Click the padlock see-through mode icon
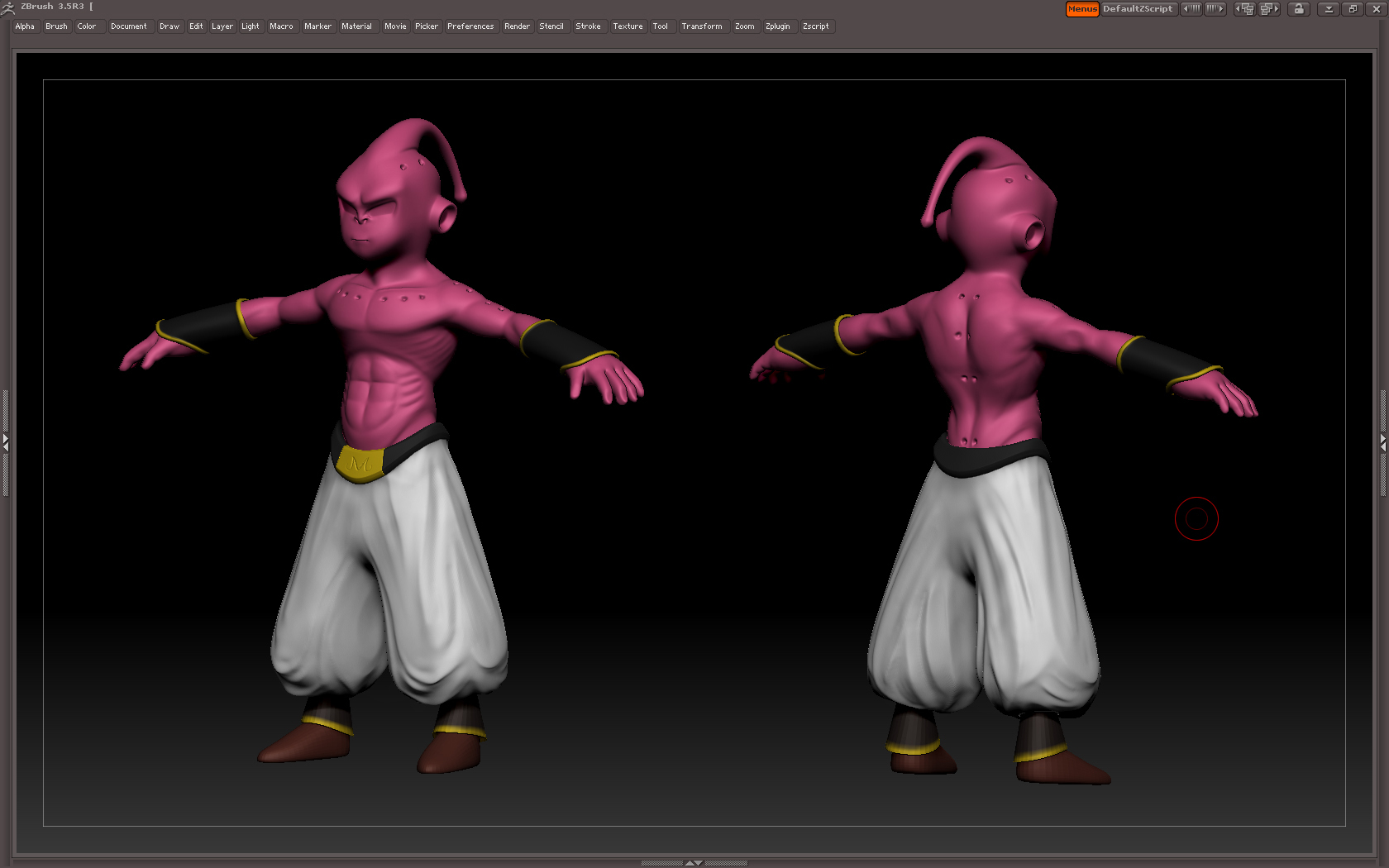Image resolution: width=1389 pixels, height=868 pixels. pos(1298,8)
